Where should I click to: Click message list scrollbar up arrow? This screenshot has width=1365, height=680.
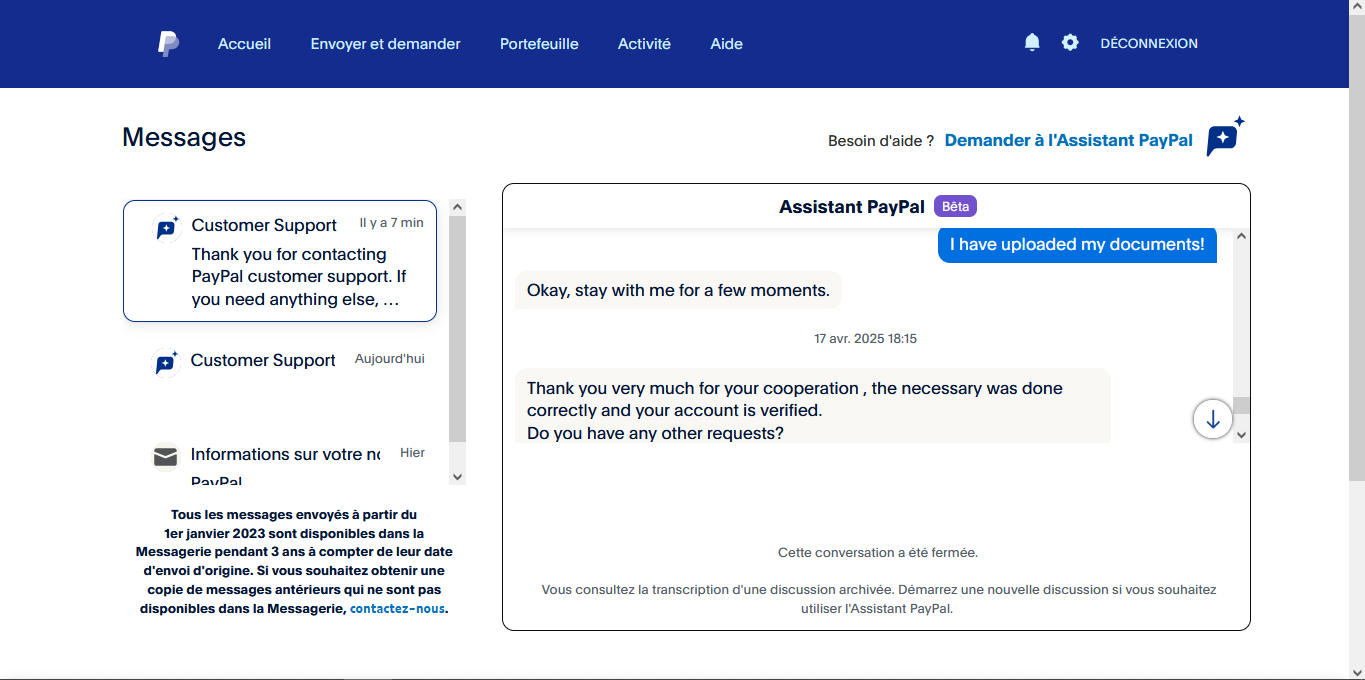click(x=458, y=207)
